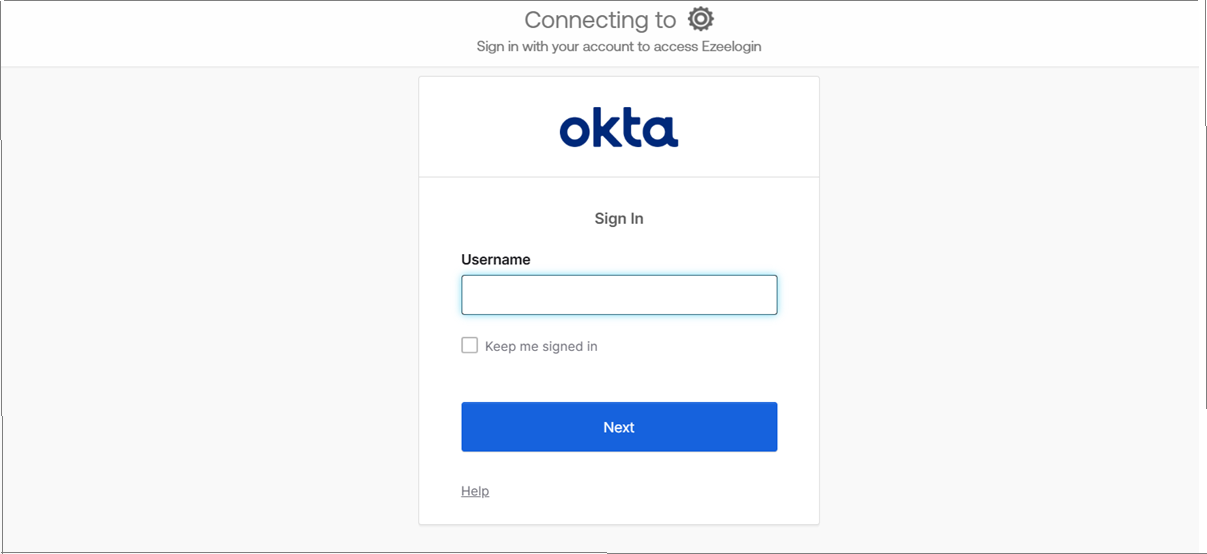Click the dark blue okta wordmark
The image size is (1207, 554).
tap(619, 129)
